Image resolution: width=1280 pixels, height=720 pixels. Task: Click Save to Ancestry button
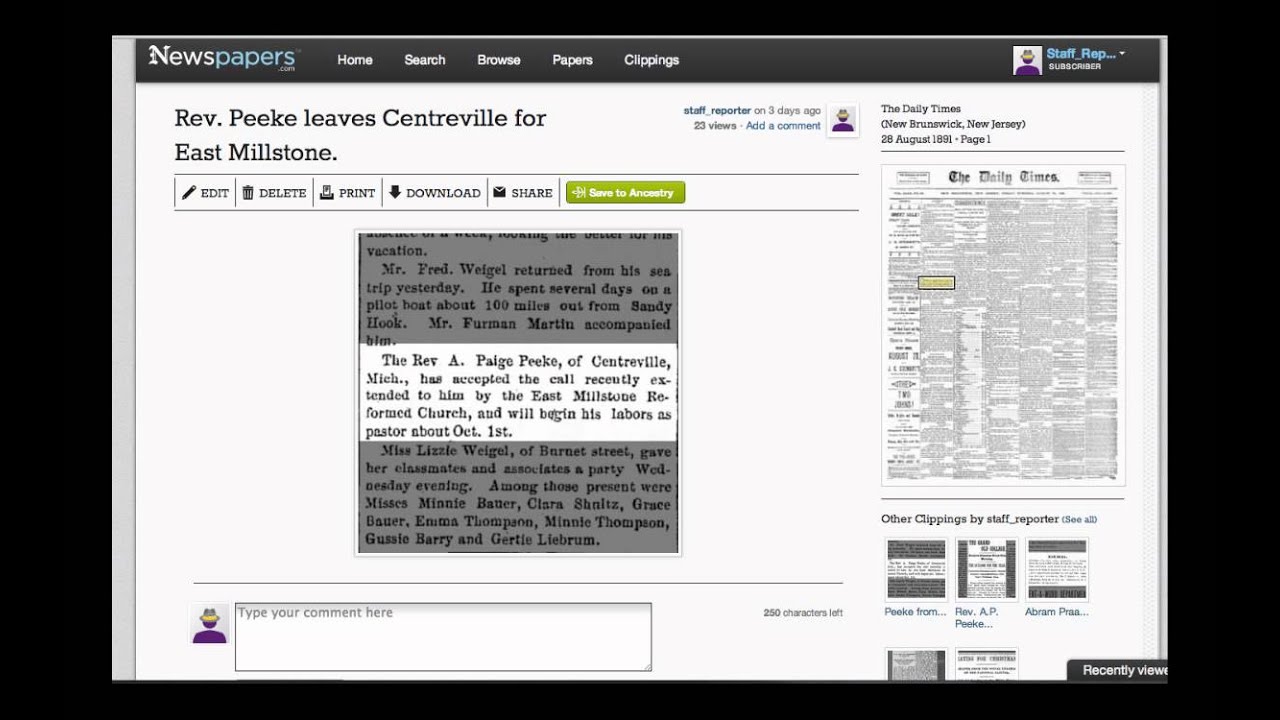(625, 193)
